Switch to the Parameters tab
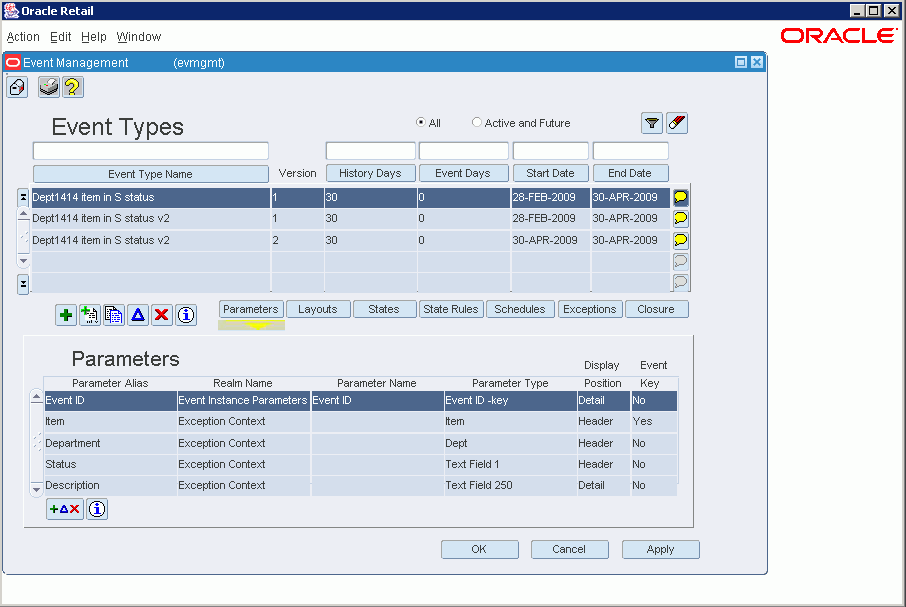Viewport: 906px width, 607px height. pos(251,309)
